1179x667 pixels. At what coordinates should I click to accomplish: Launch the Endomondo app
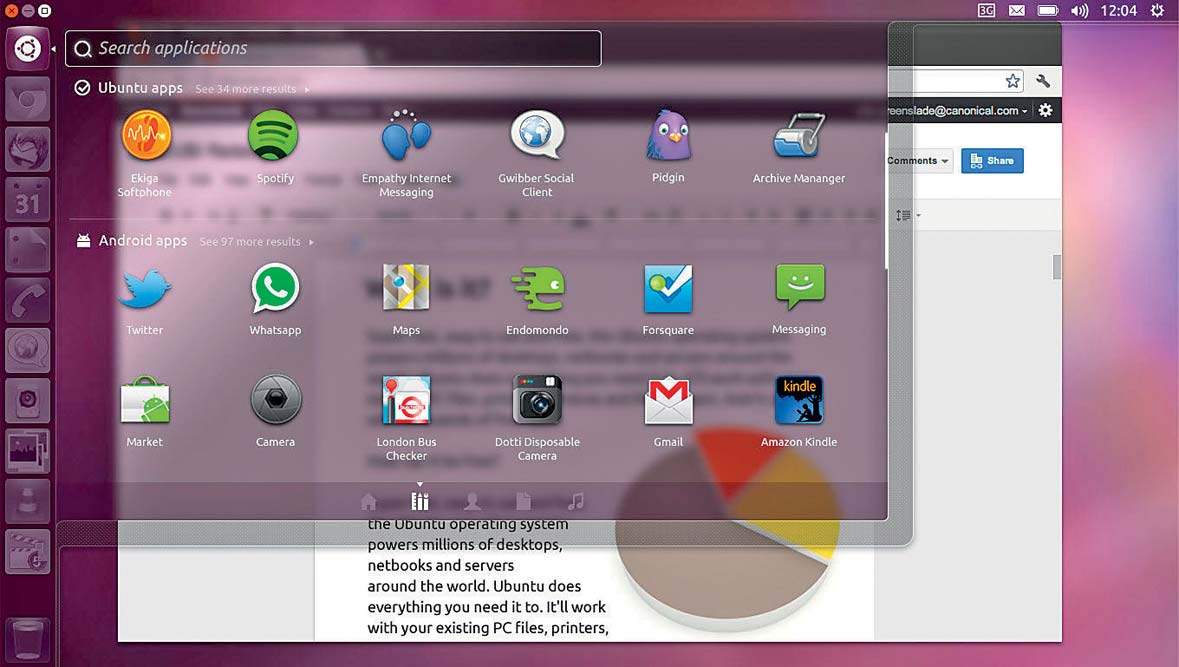click(x=537, y=289)
